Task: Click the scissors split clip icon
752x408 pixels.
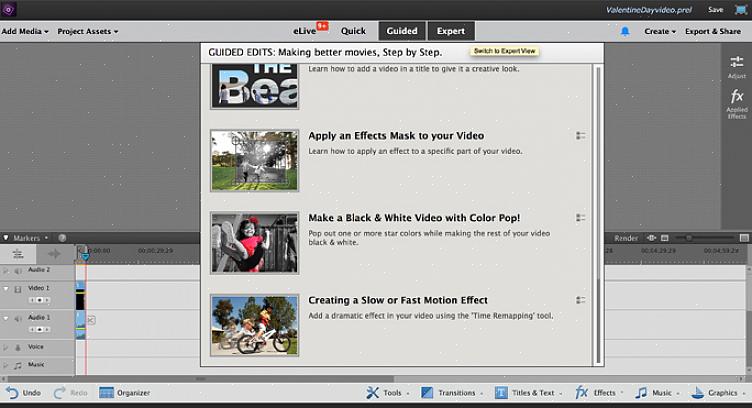Action: tap(92, 320)
